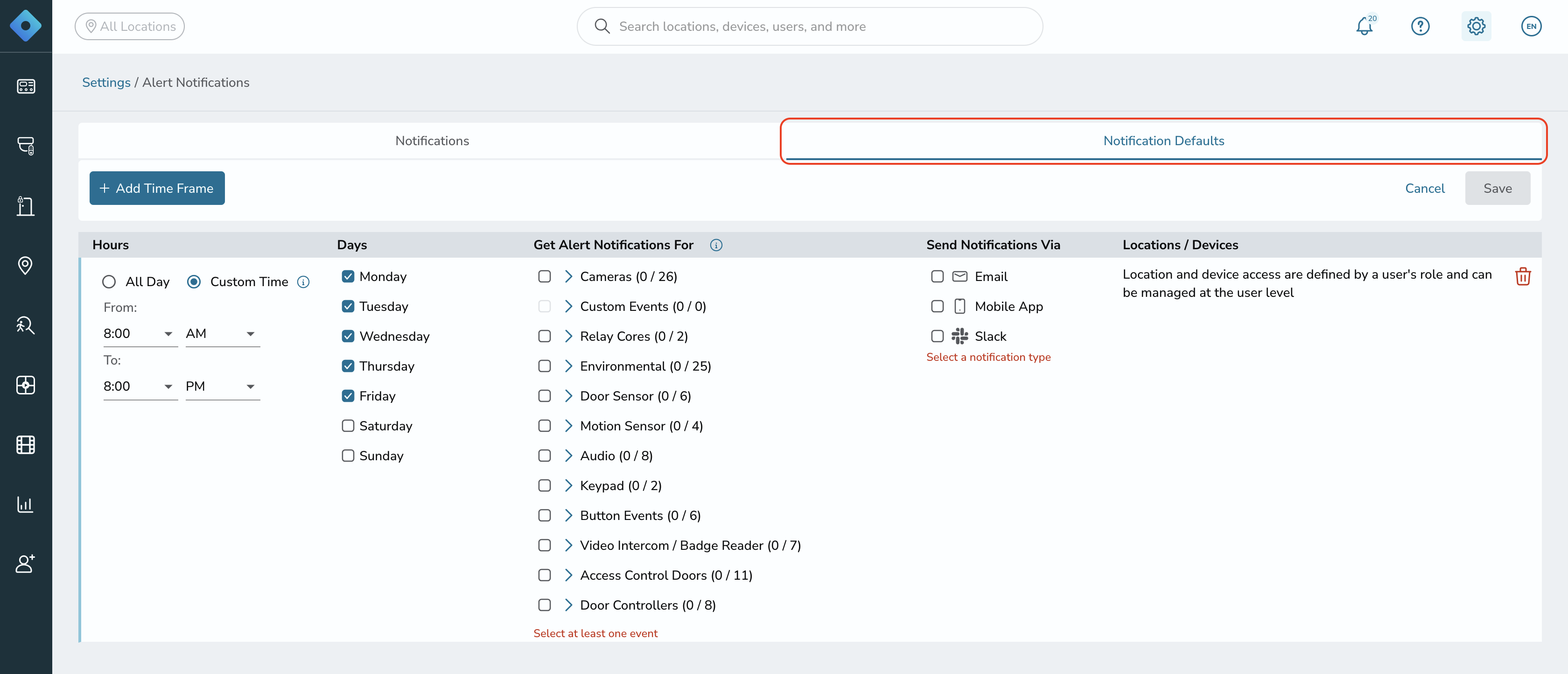The image size is (1568, 674).
Task: Click the blue diamond logo in the sidebar
Action: (26, 26)
